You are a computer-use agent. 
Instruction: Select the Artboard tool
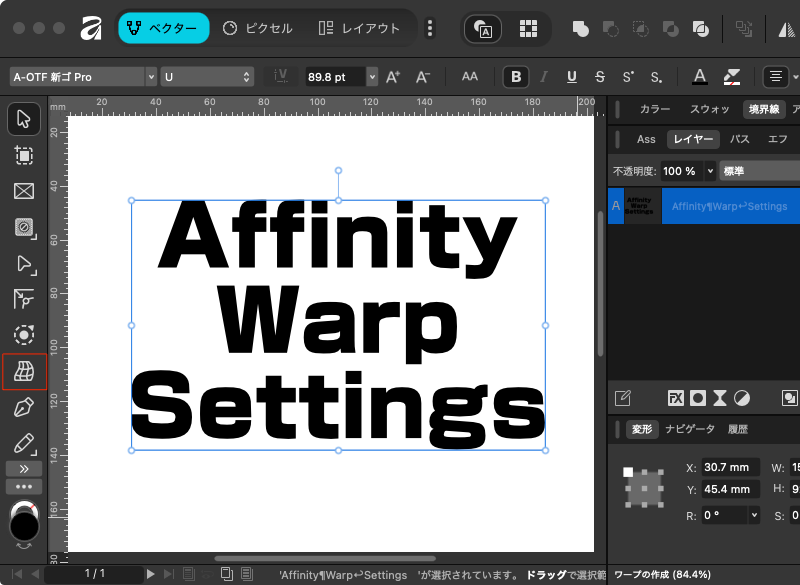click(x=24, y=155)
